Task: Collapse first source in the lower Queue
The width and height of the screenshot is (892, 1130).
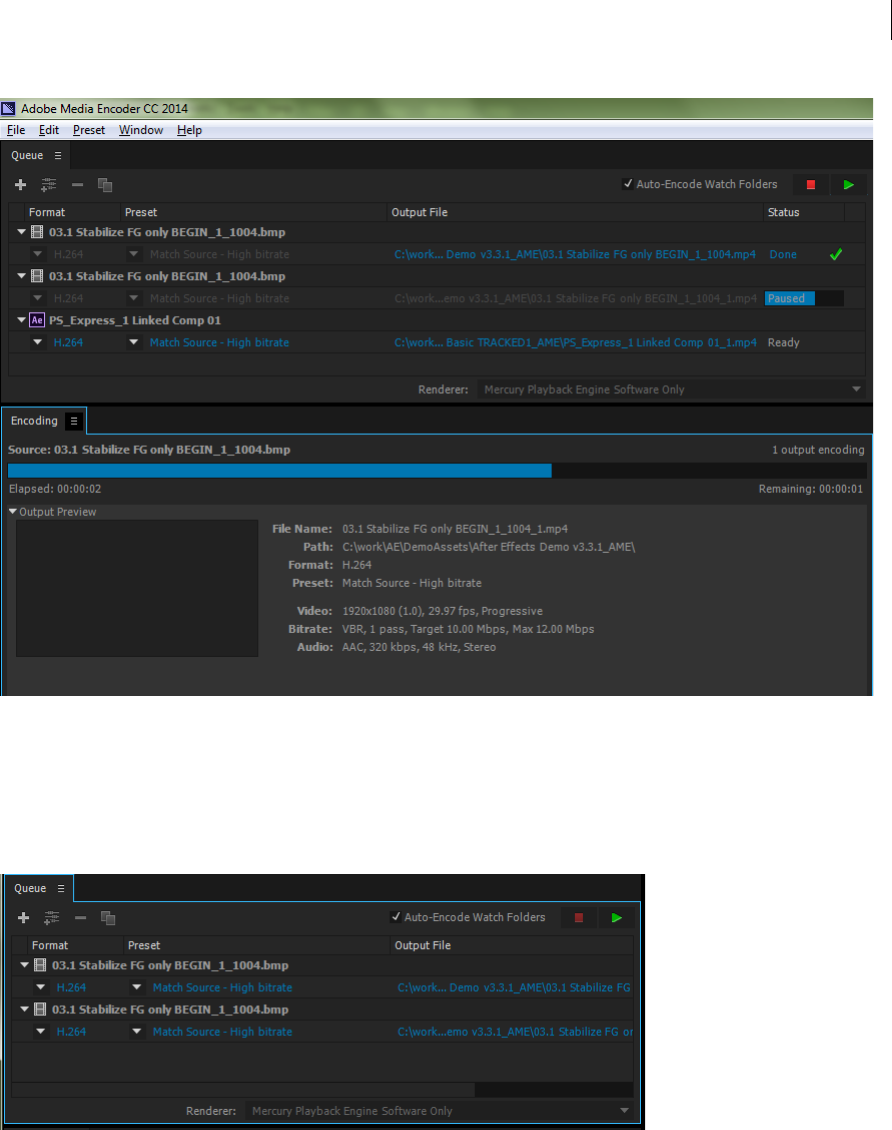Action: pos(24,965)
